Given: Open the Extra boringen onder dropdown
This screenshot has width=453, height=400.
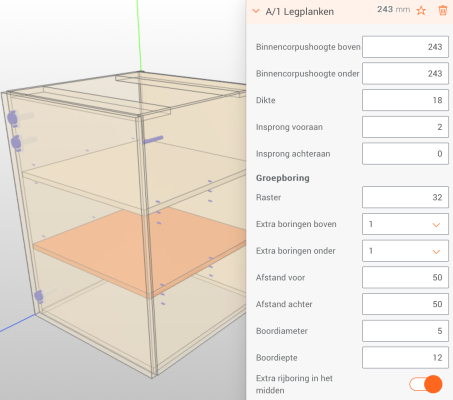Looking at the screenshot, I should [x=405, y=251].
